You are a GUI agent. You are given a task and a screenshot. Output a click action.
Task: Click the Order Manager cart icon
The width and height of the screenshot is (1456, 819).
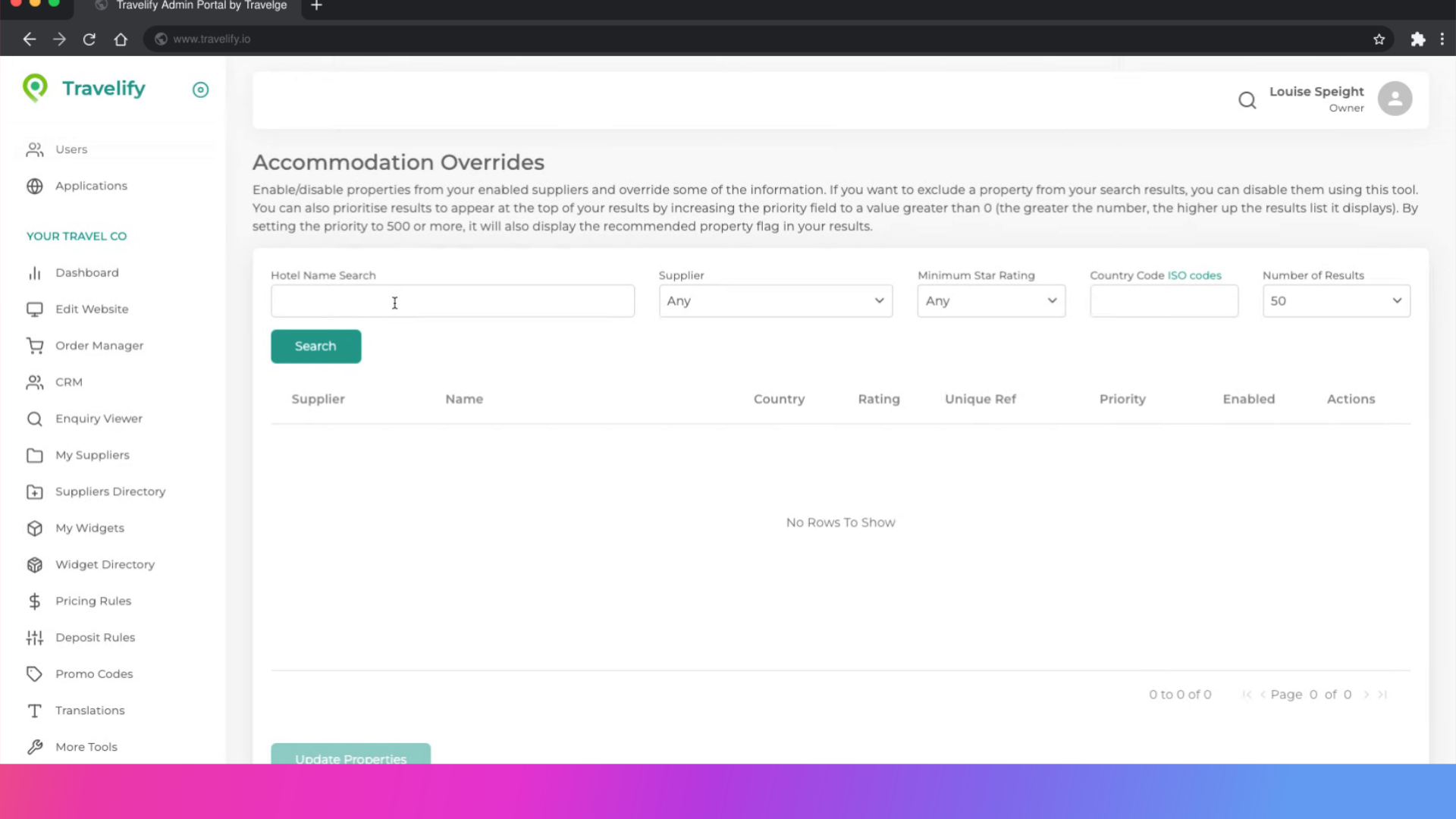click(x=35, y=346)
